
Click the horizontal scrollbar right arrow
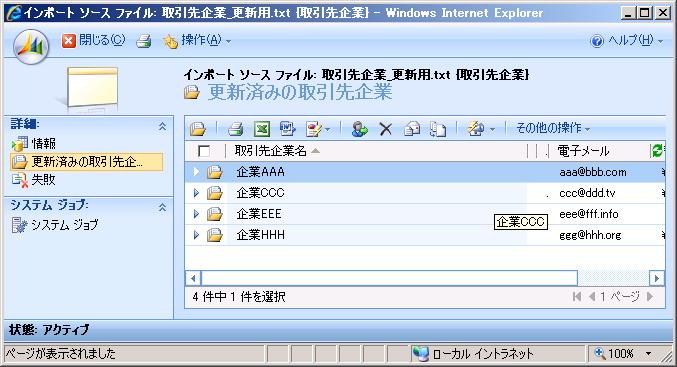click(x=657, y=278)
